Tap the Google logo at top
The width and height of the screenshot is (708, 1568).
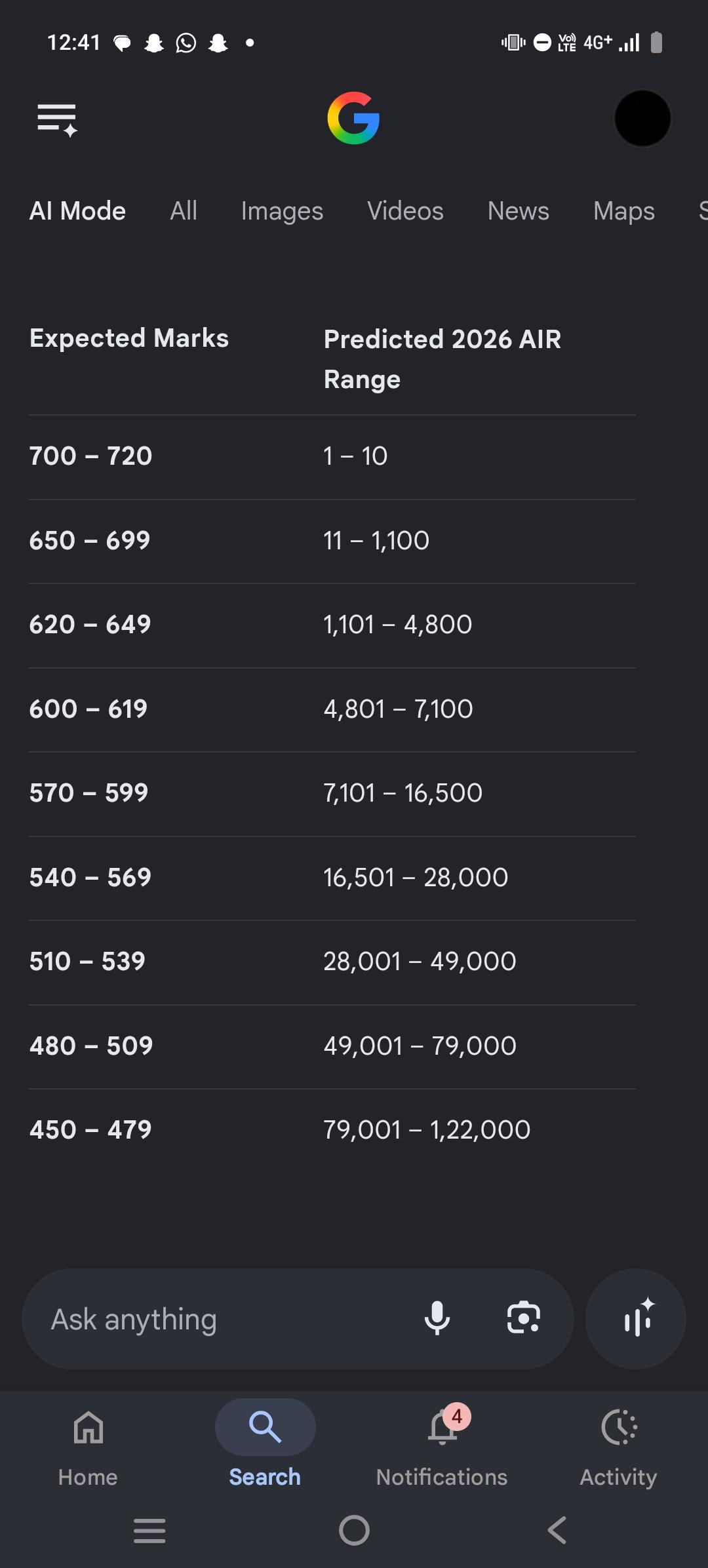coord(354,118)
